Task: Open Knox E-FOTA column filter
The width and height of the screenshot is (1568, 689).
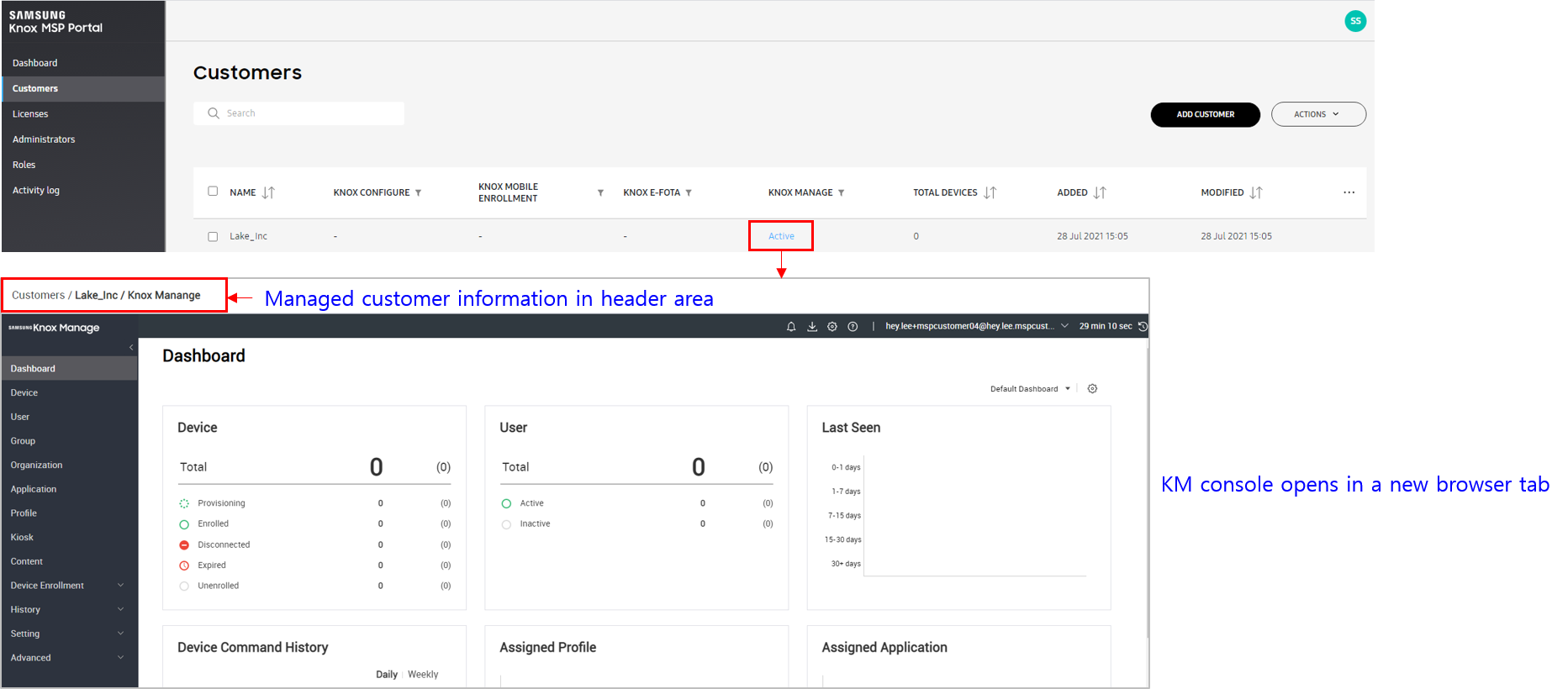Action: coord(689,192)
